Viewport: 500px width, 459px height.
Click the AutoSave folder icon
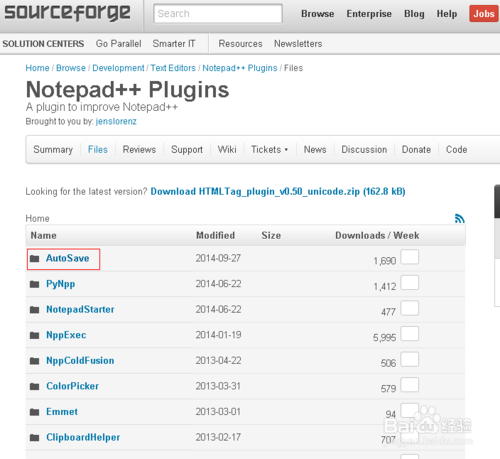click(x=35, y=258)
